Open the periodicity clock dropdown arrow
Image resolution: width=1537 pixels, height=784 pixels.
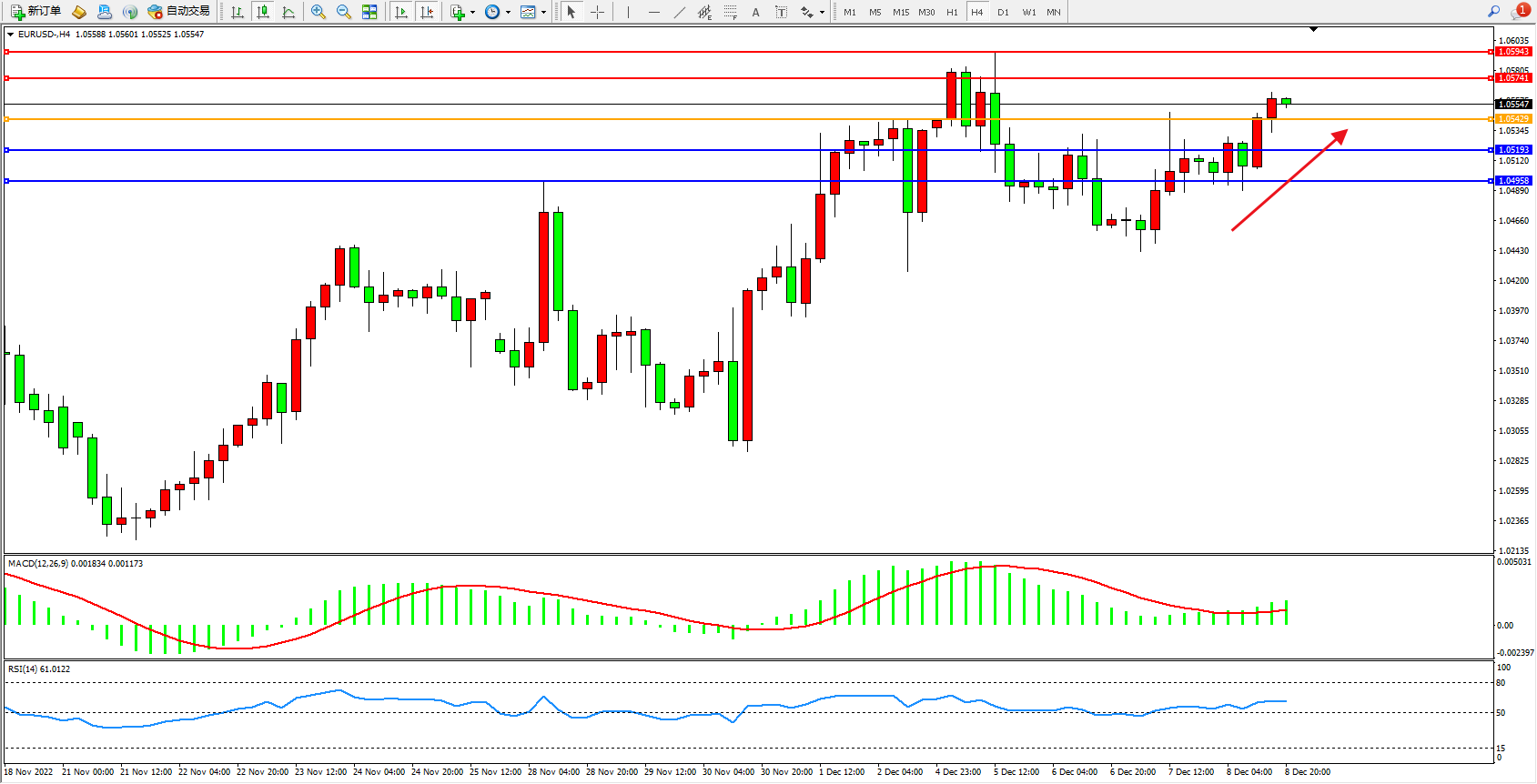tap(508, 13)
